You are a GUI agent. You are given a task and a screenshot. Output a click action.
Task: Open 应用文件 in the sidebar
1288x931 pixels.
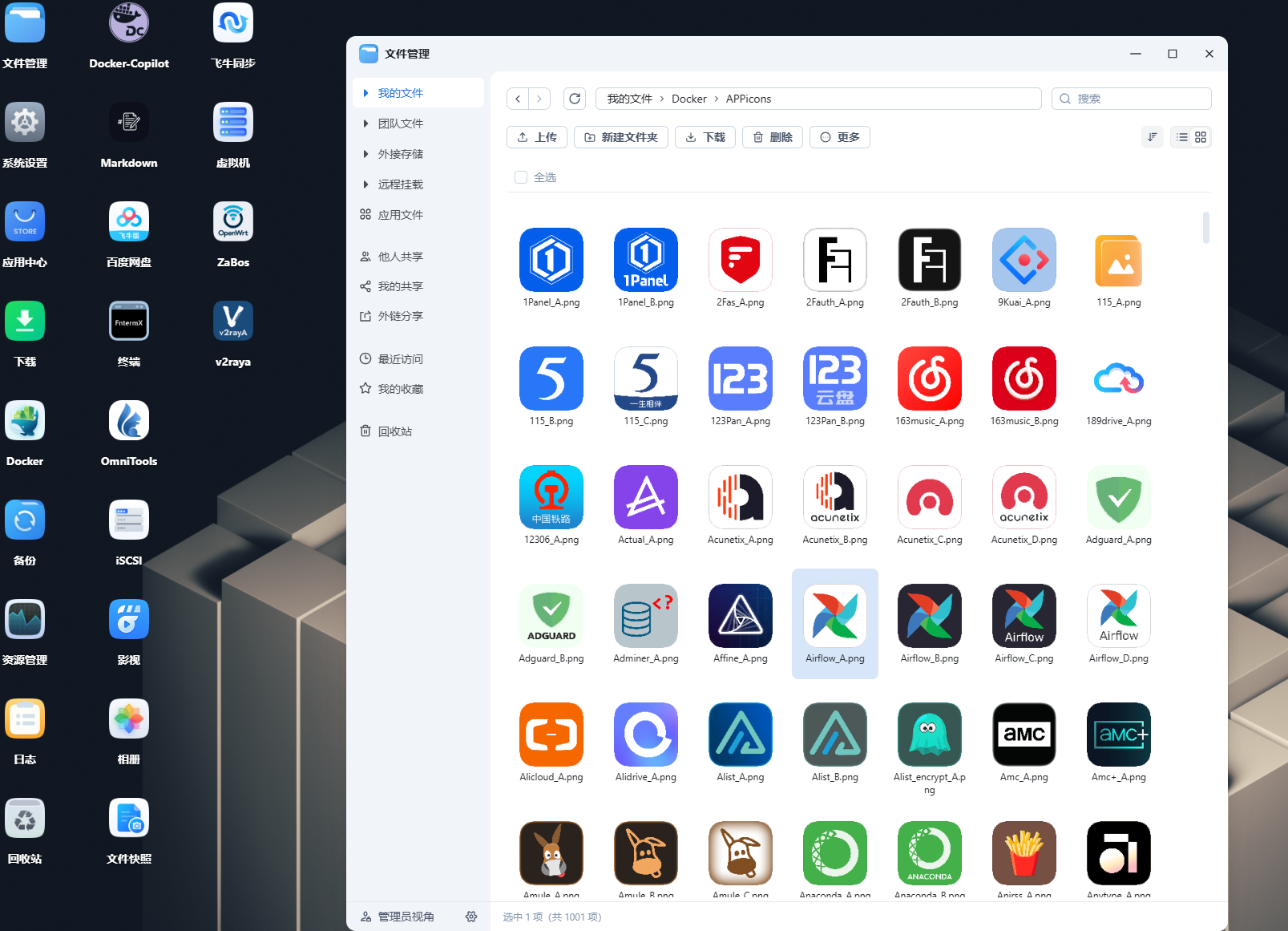pyautogui.click(x=418, y=215)
